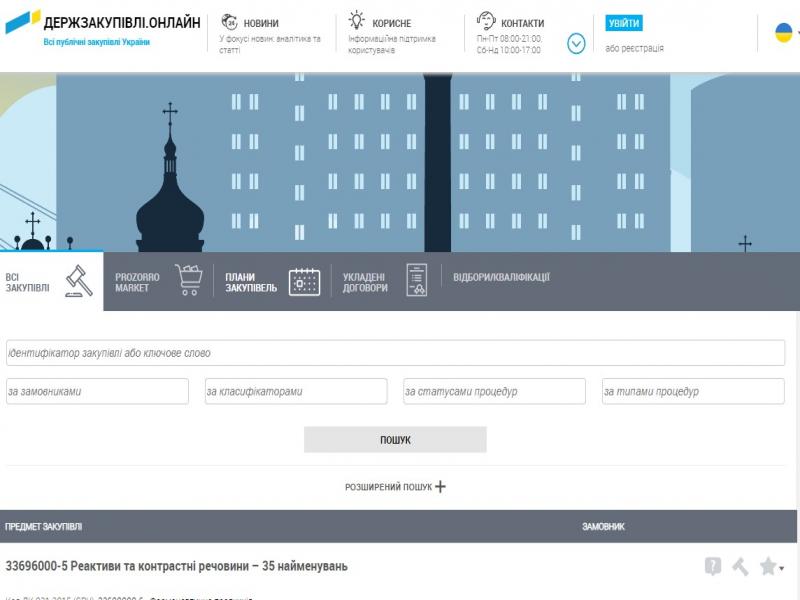
Task: Click the ПОШУК search button
Action: pos(395,440)
